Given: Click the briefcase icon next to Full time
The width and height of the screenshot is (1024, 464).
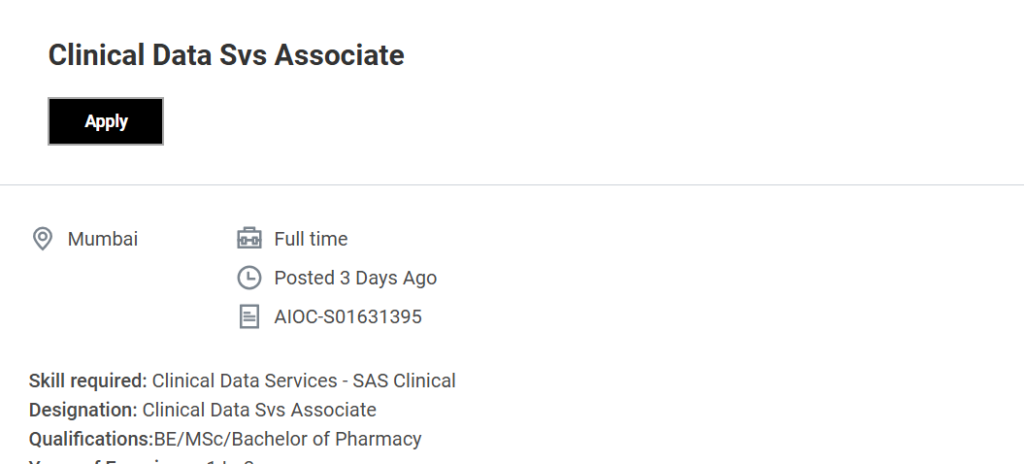Looking at the screenshot, I should coord(248,239).
